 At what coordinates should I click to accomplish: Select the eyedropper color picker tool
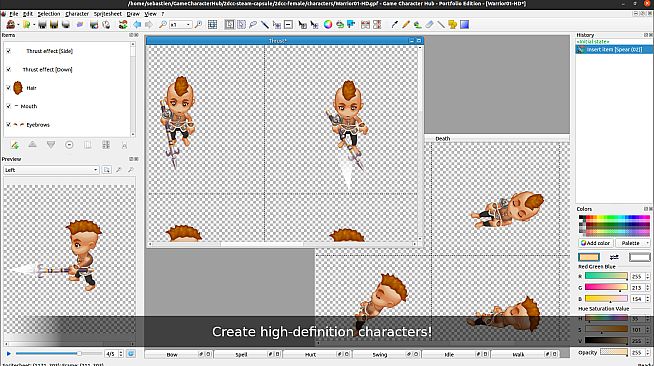coord(394,25)
